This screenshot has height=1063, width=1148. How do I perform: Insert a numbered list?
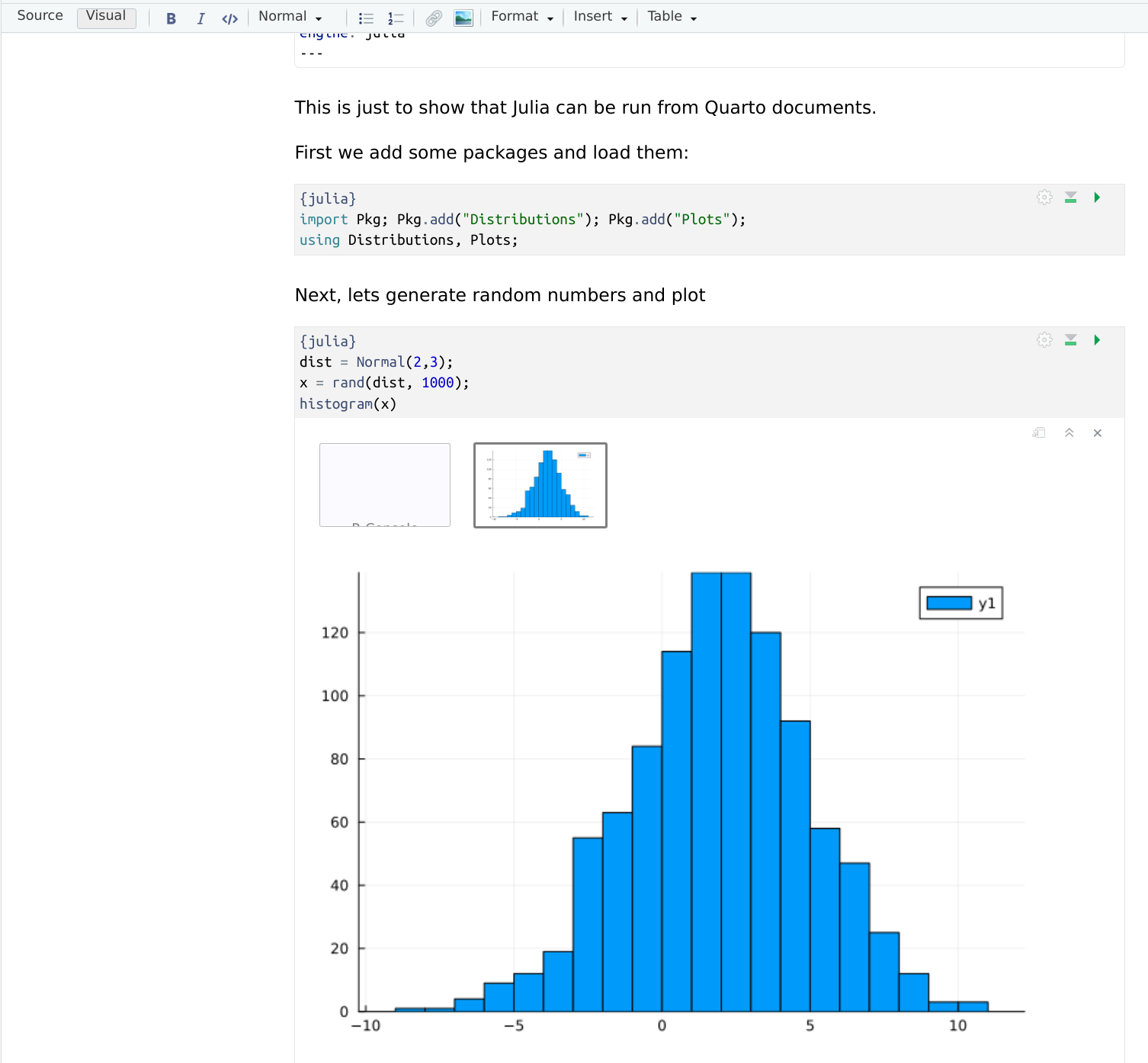(396, 18)
